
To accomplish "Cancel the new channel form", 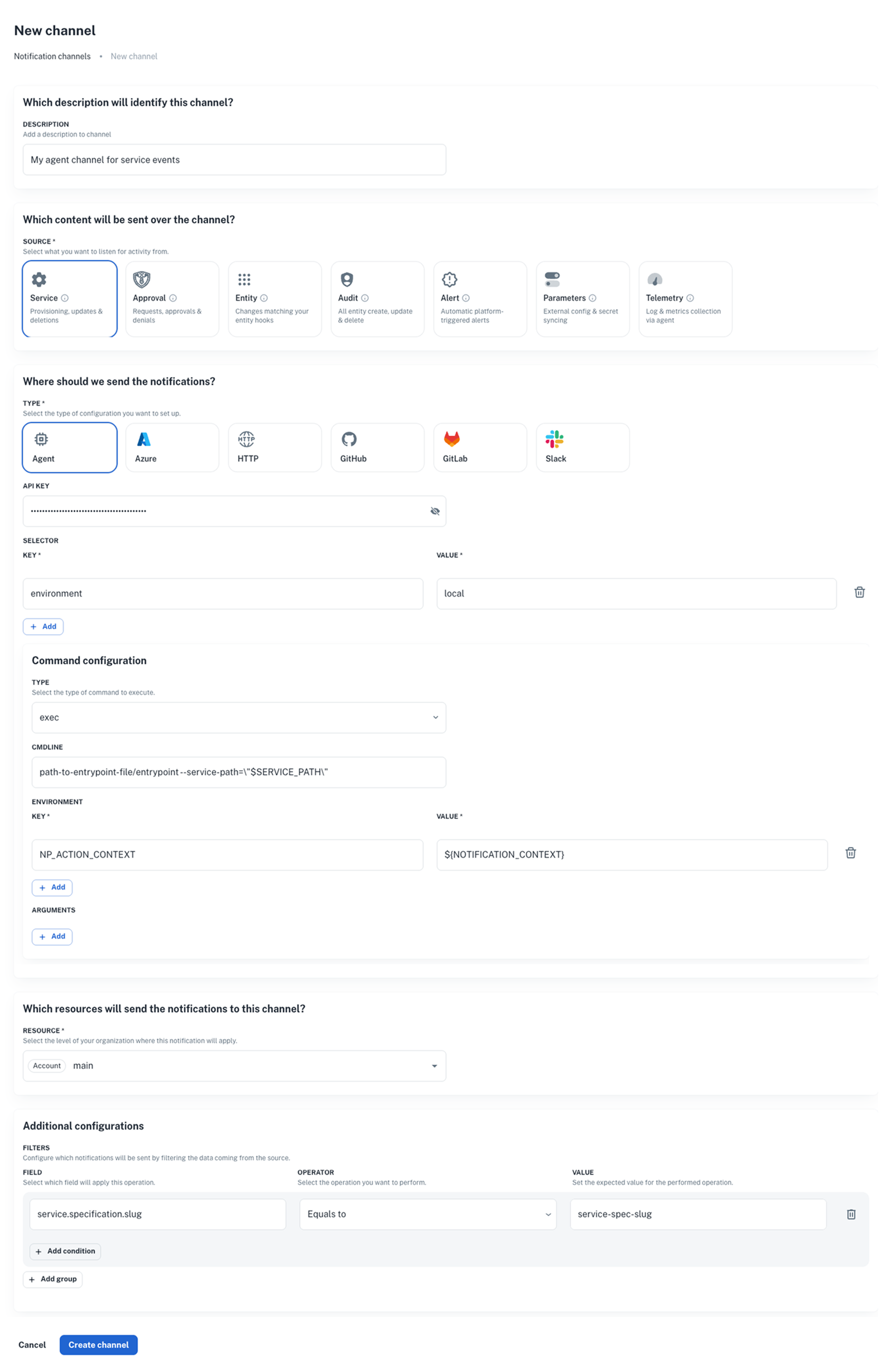I will [32, 1345].
